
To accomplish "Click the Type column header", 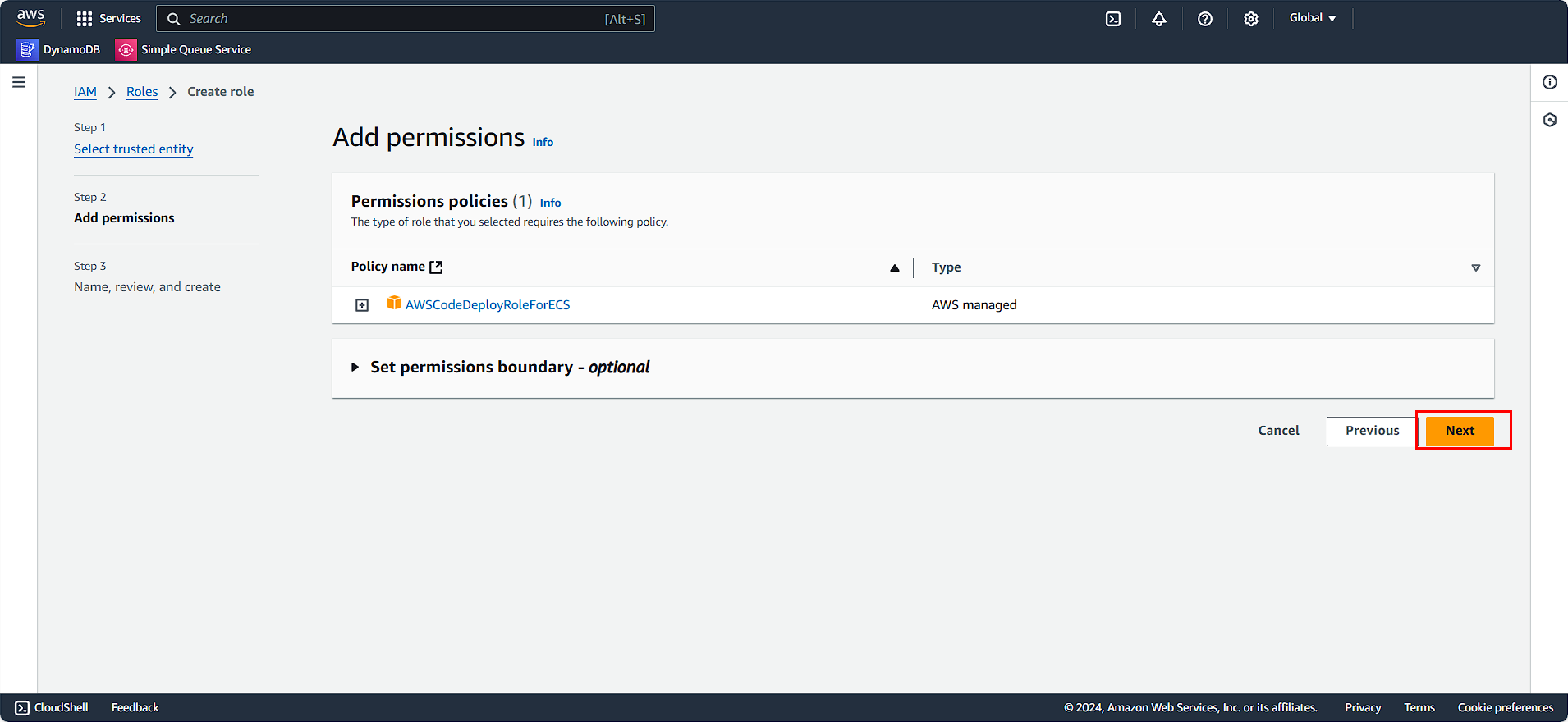I will (946, 267).
